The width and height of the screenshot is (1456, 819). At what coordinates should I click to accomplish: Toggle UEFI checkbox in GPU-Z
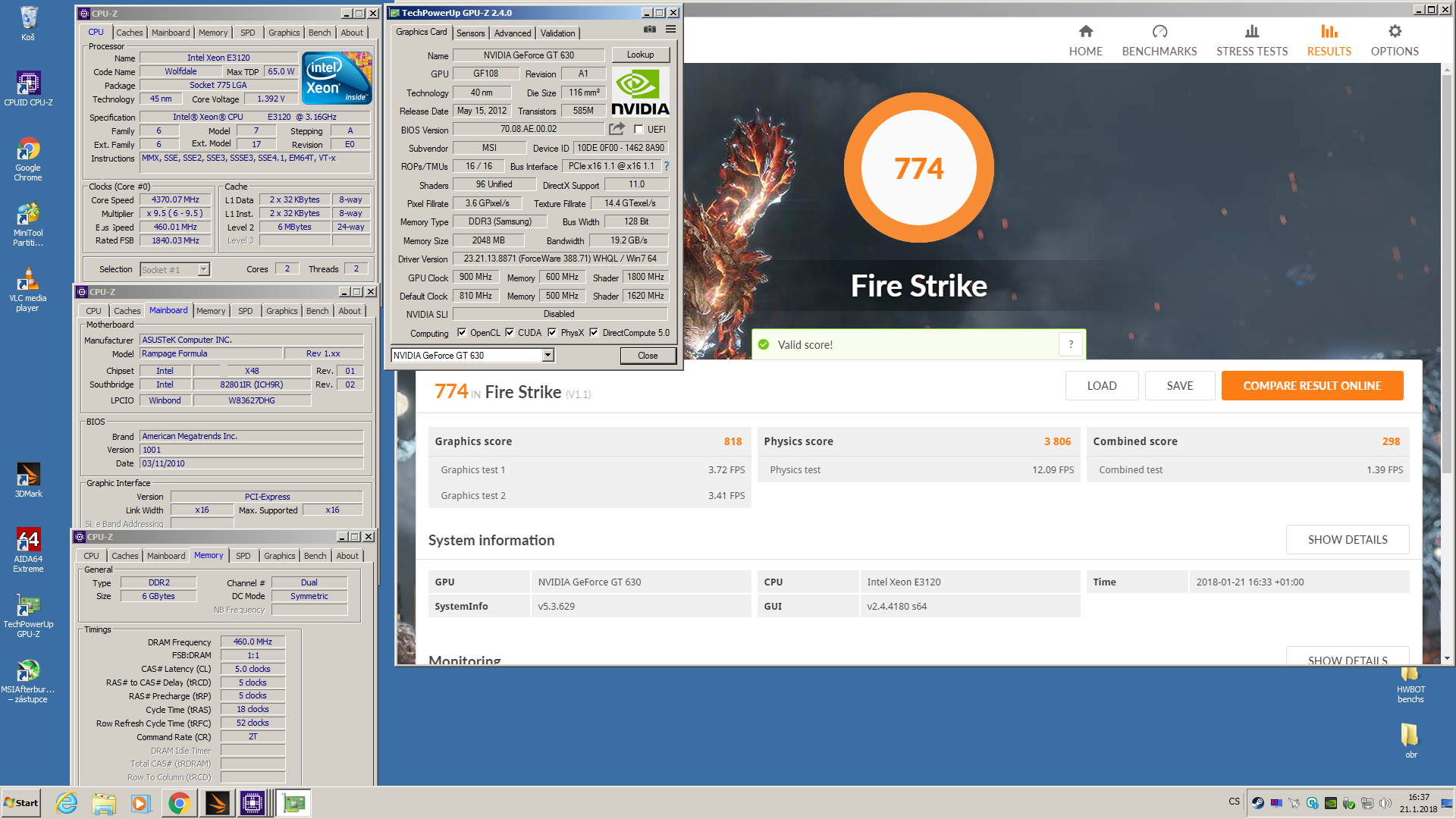pos(639,130)
